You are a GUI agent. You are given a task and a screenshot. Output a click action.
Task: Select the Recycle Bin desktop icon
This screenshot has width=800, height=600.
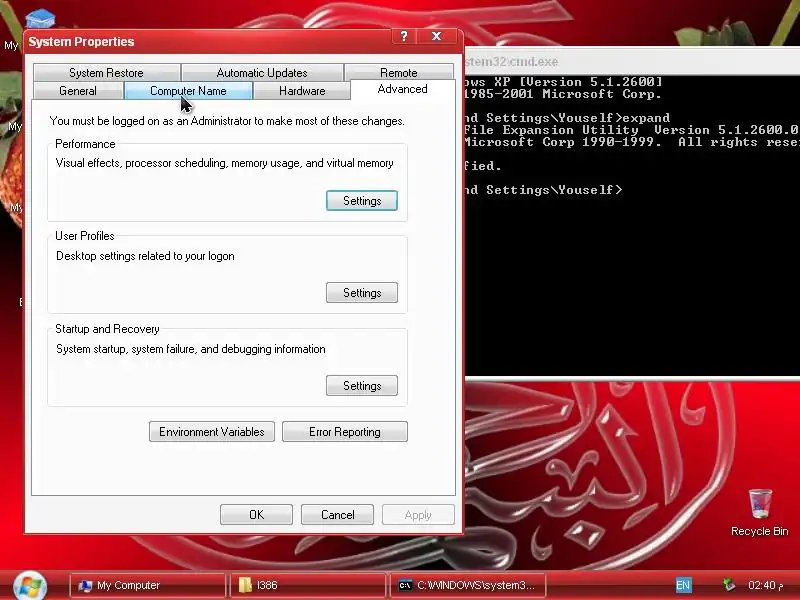(x=759, y=513)
